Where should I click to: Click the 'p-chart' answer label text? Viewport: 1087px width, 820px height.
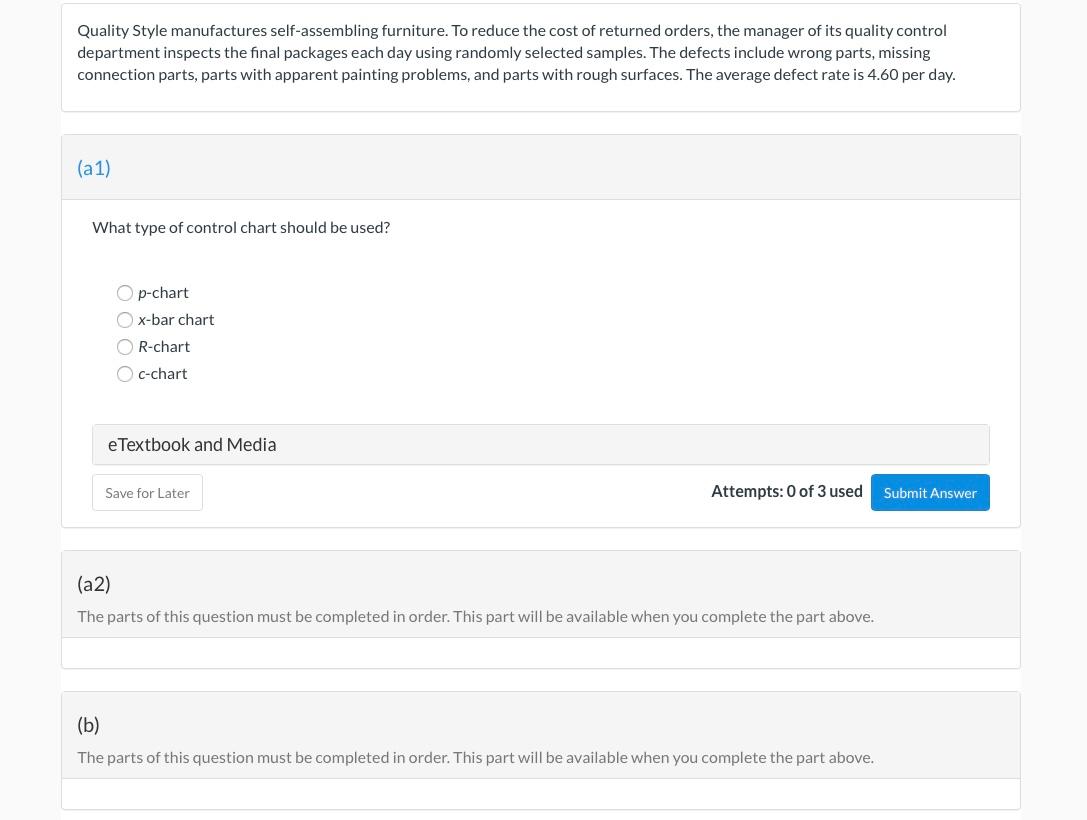(x=164, y=293)
